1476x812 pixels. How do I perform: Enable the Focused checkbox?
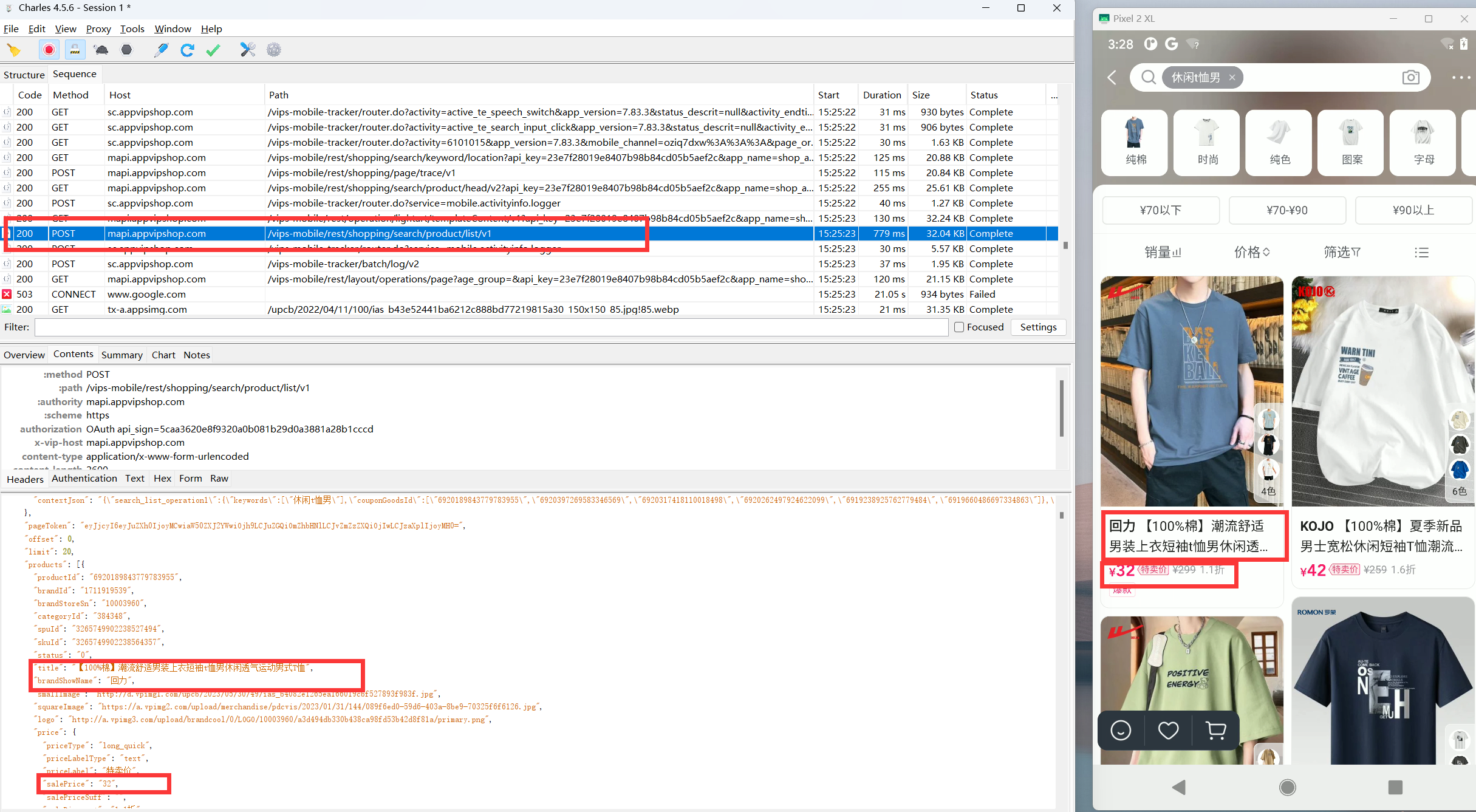click(x=959, y=327)
